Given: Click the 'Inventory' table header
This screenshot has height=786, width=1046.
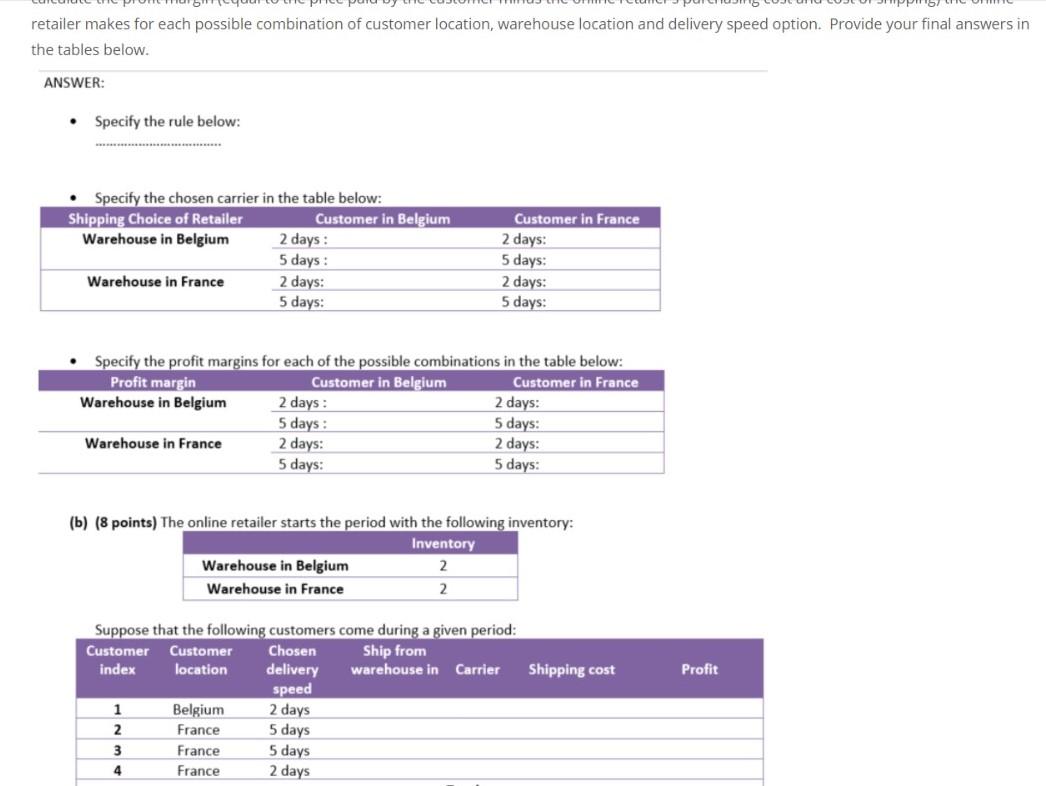Looking at the screenshot, I should click(x=443, y=543).
